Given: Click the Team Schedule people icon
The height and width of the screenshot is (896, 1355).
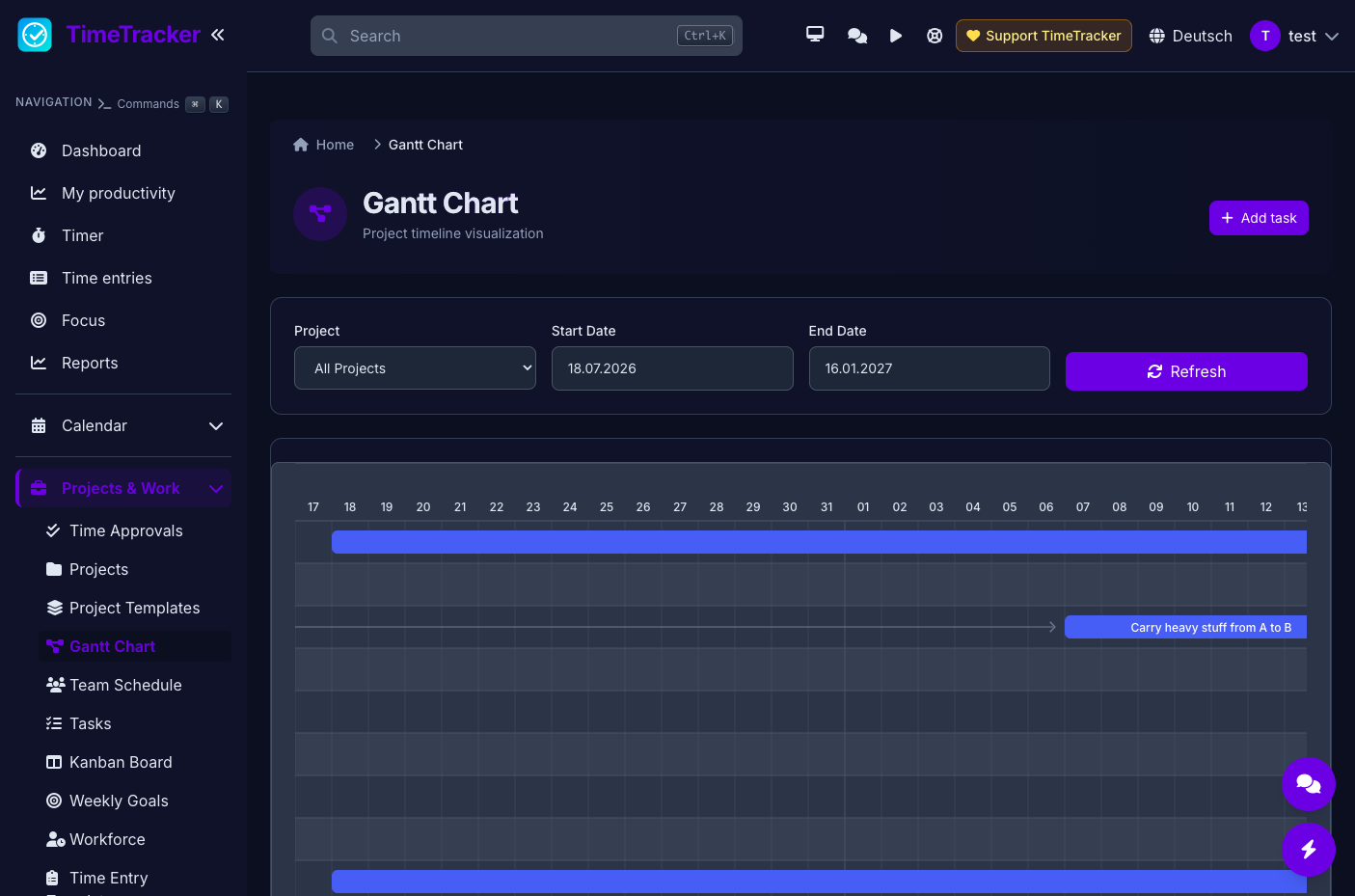Looking at the screenshot, I should 55,685.
